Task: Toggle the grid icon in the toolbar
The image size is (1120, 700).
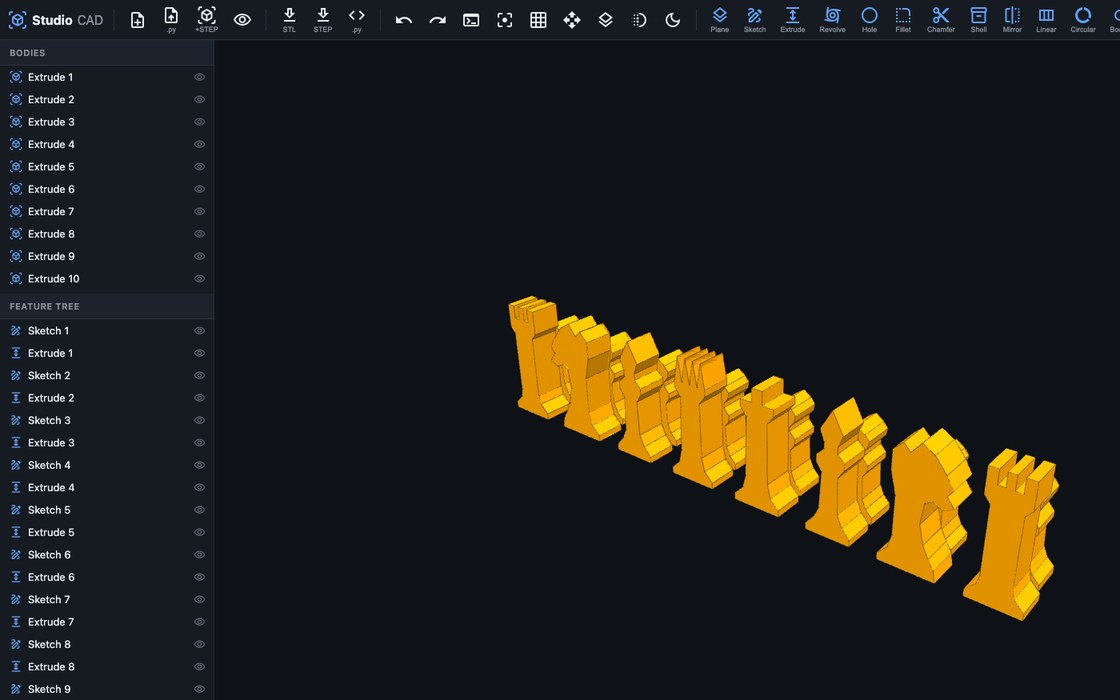Action: tap(539, 20)
